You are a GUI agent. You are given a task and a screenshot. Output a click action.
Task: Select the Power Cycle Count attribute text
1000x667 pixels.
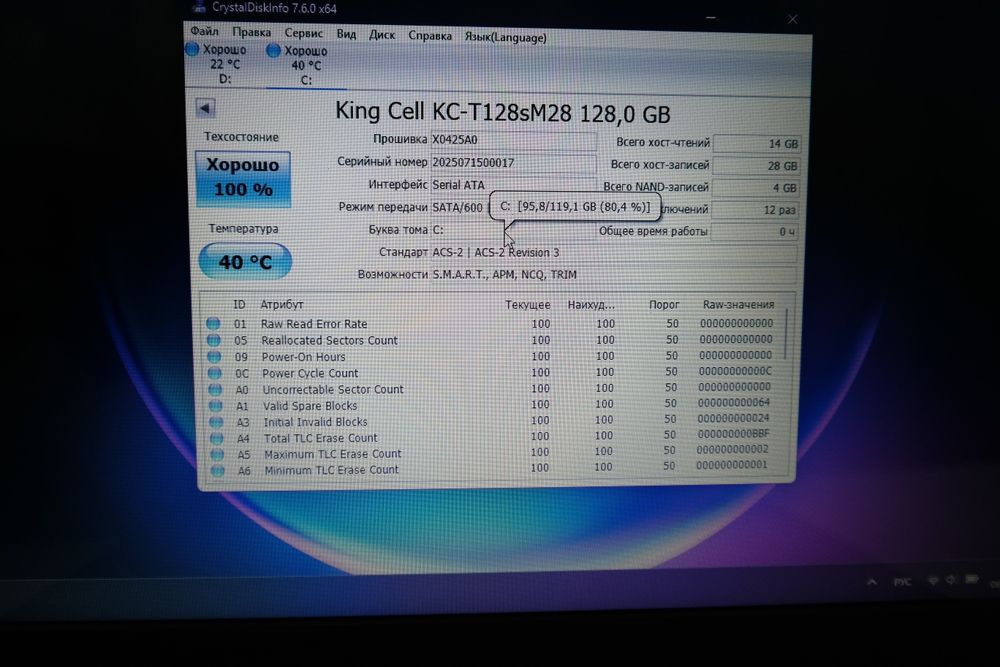coord(310,374)
